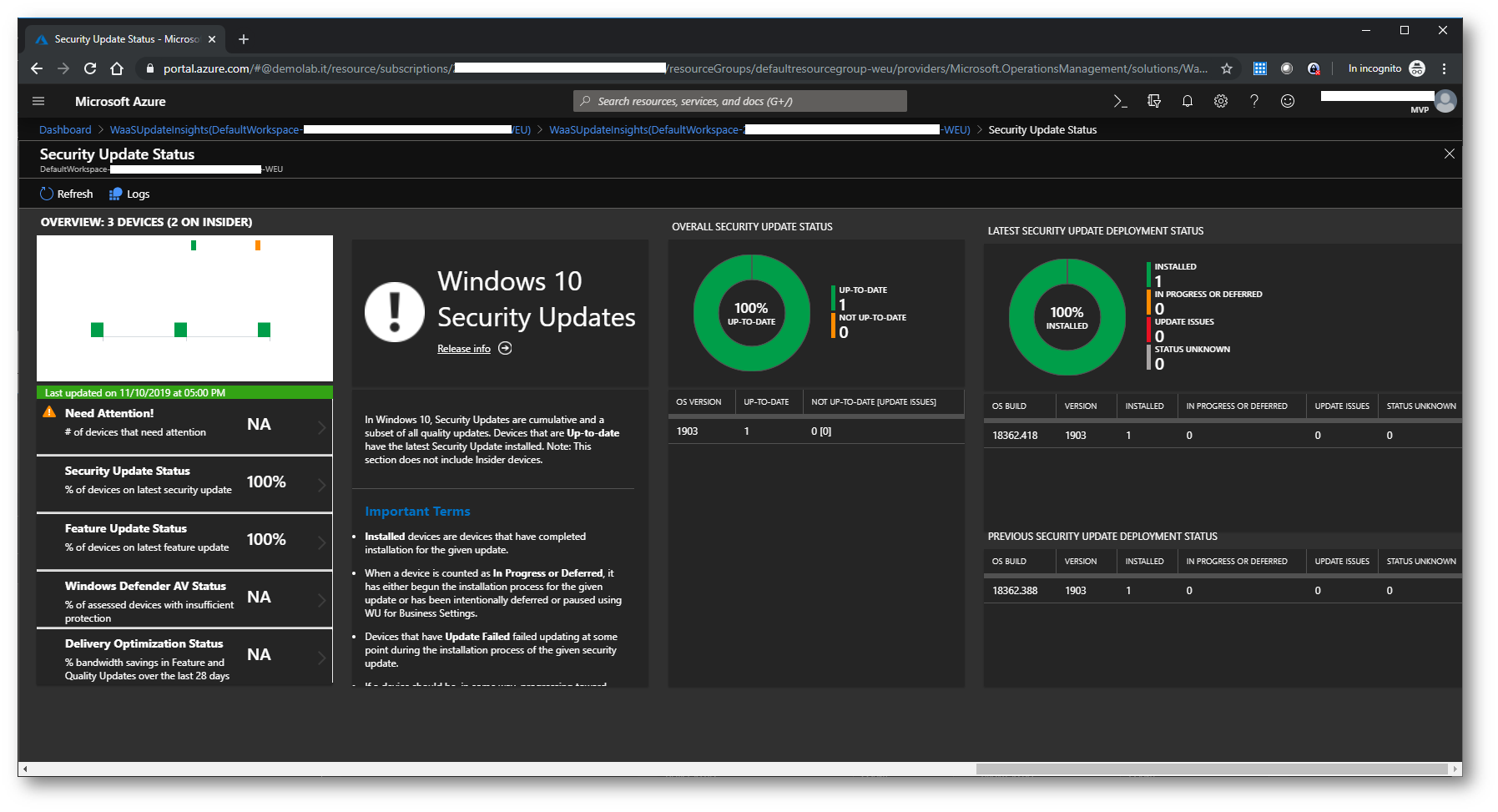Select the UP-TO-DATE legend entry
This screenshot has height=812, width=1498.
pos(860,298)
